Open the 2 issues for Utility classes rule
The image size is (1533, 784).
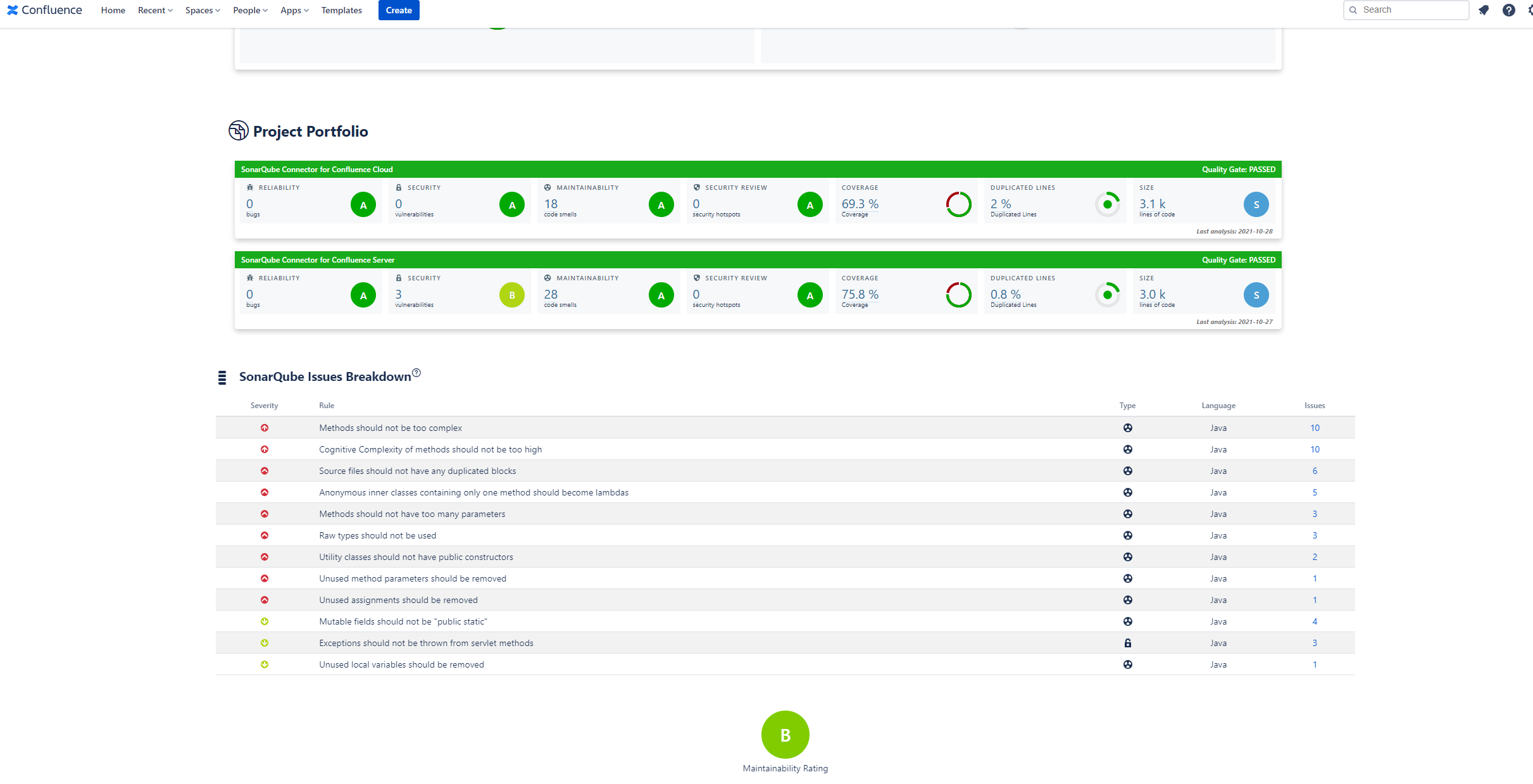(1315, 557)
